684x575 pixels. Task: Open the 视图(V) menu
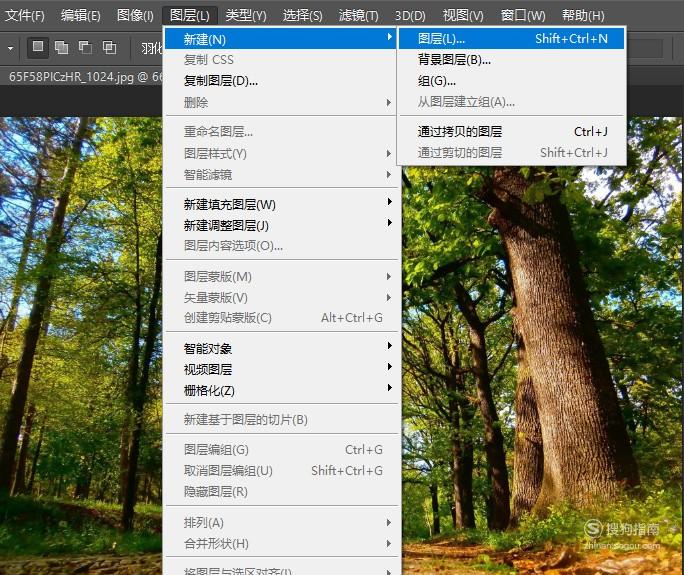tap(463, 16)
